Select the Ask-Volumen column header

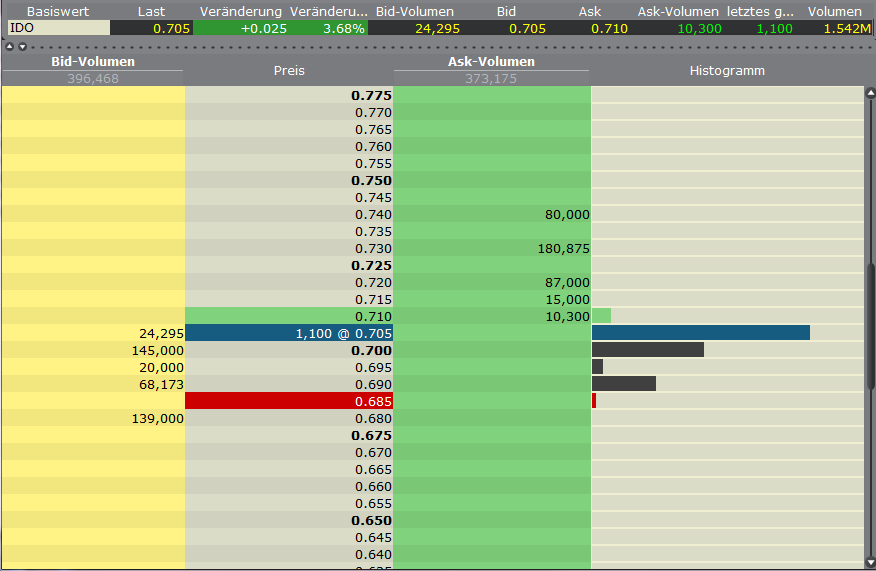click(491, 62)
